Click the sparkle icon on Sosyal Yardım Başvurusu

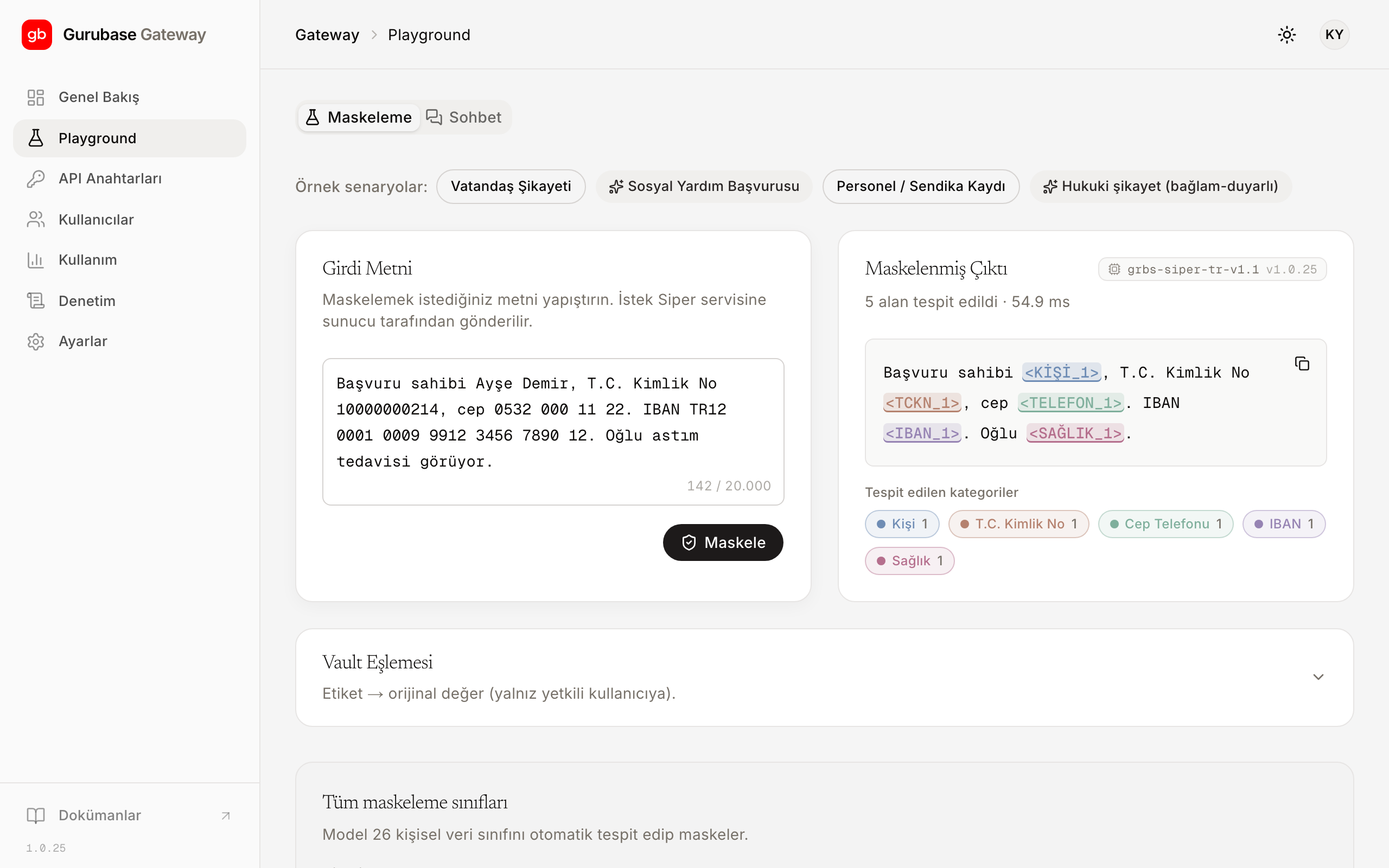(616, 187)
